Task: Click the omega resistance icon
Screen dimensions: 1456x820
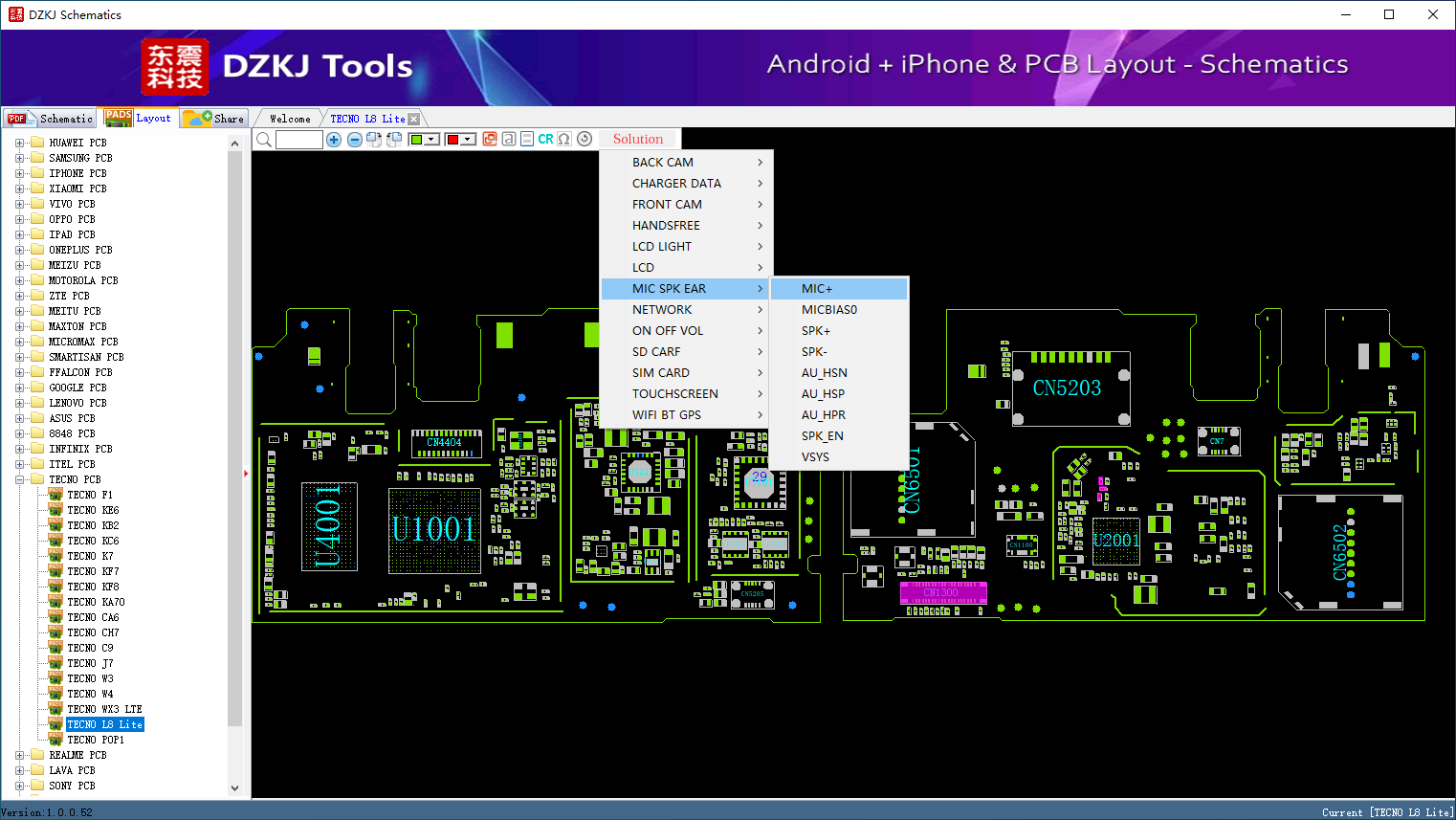Action: tap(564, 140)
